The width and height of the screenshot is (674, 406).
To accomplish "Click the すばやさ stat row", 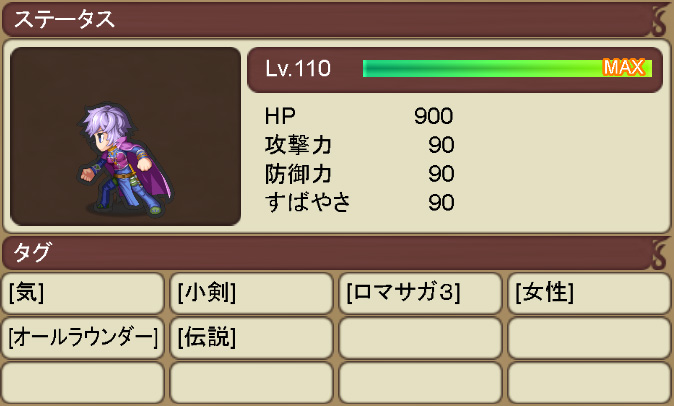I will [359, 202].
